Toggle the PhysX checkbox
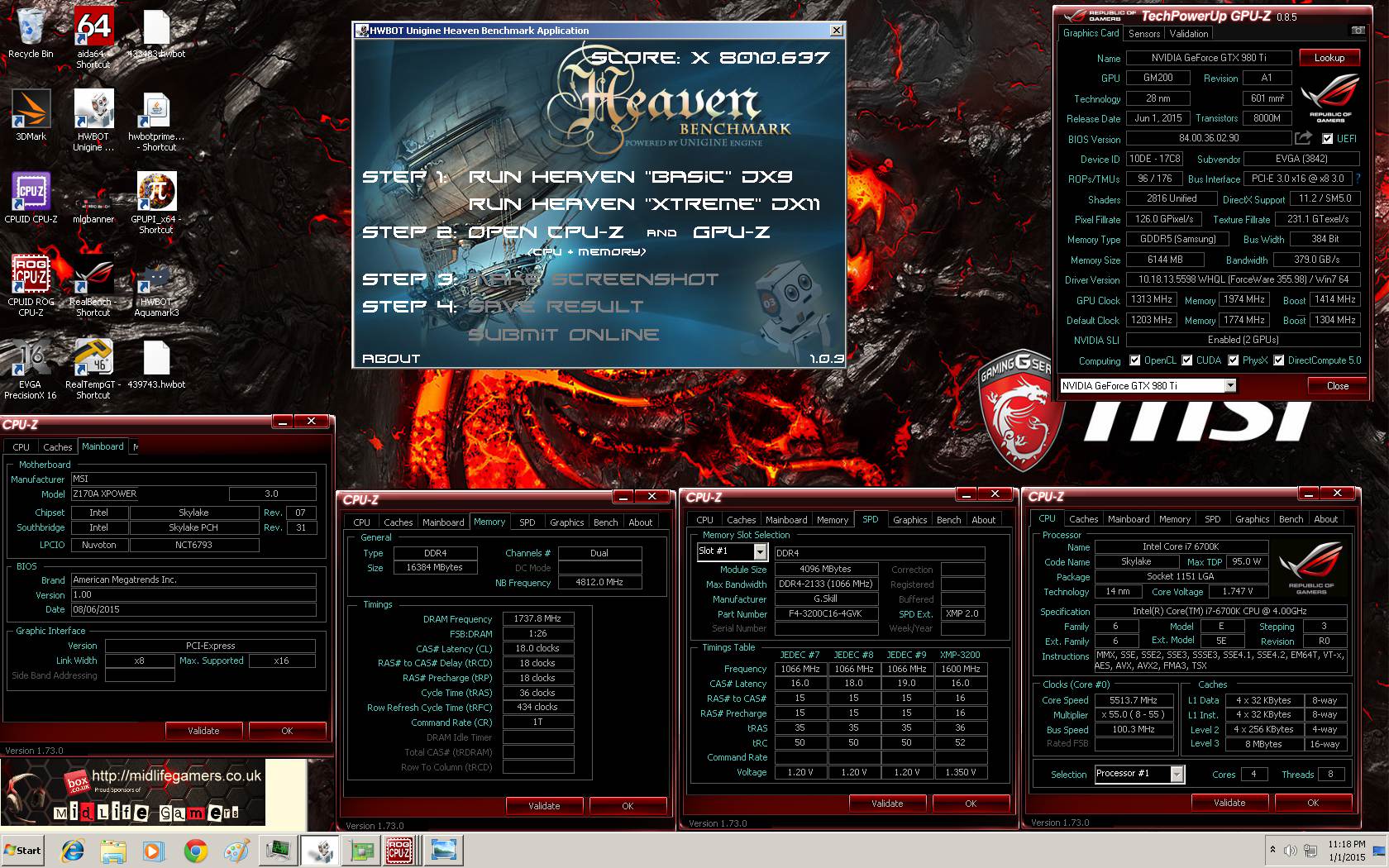Viewport: 1389px width, 868px height. (1234, 360)
